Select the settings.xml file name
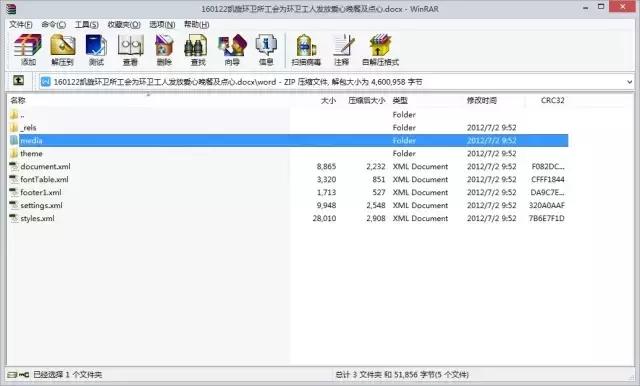The width and height of the screenshot is (640, 386). 42,205
